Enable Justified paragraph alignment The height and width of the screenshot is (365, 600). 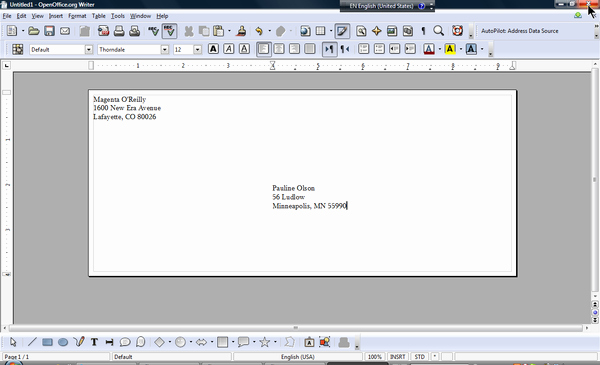(x=310, y=49)
